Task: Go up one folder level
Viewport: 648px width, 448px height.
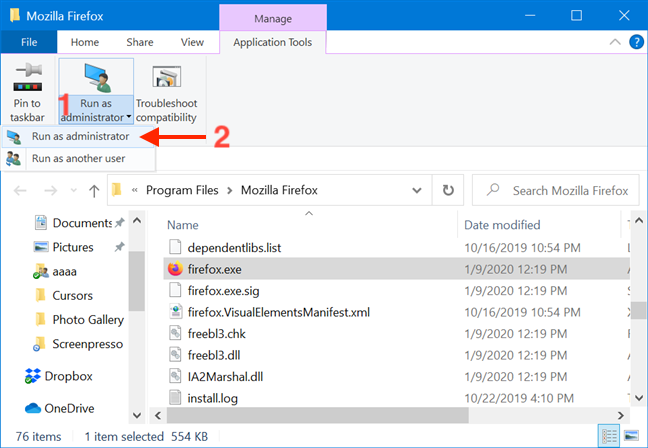Action: 94,191
